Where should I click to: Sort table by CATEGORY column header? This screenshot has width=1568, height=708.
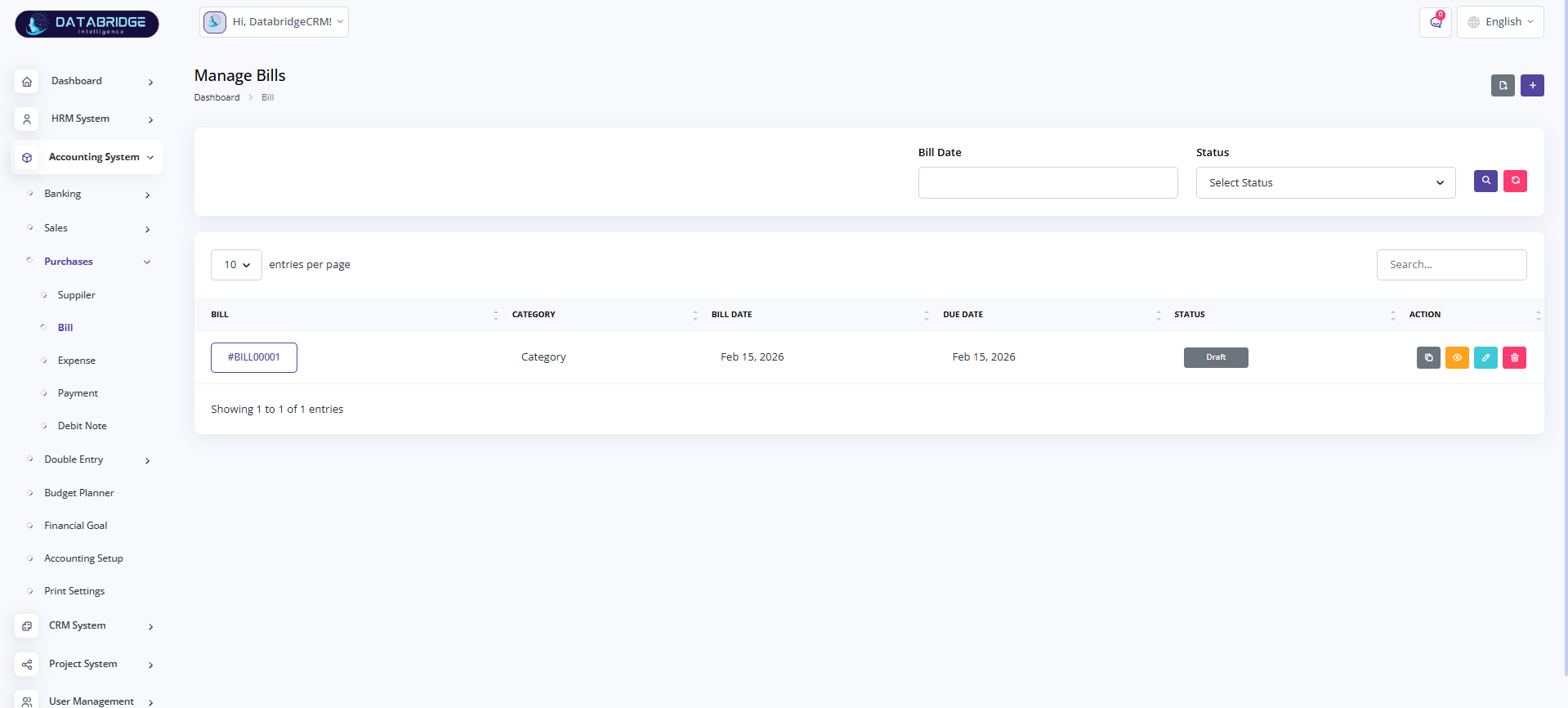tap(605, 315)
